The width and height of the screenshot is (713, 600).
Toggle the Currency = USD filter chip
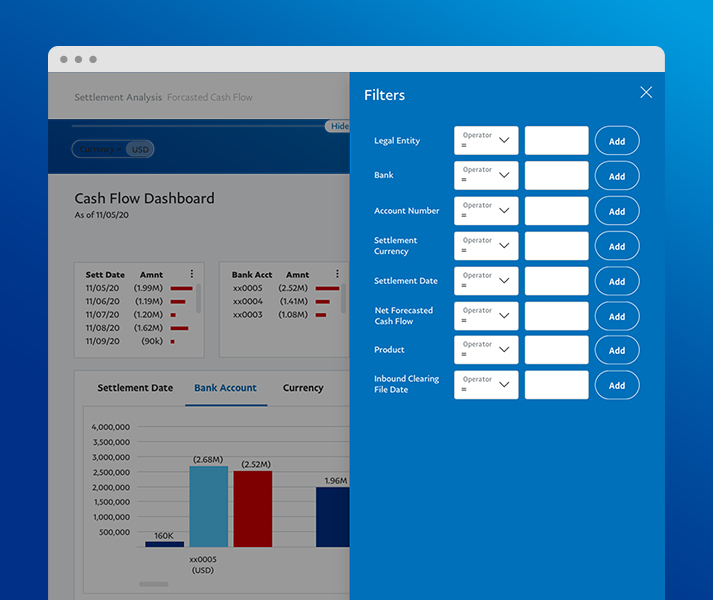coord(113,149)
